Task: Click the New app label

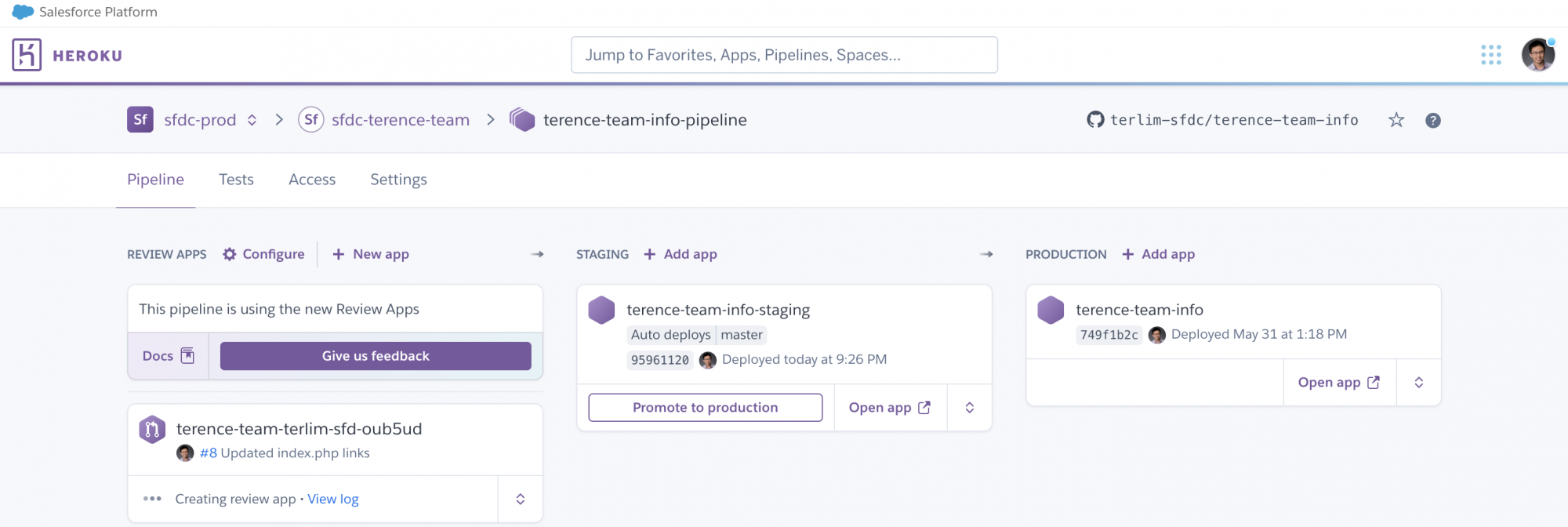Action: [x=381, y=254]
